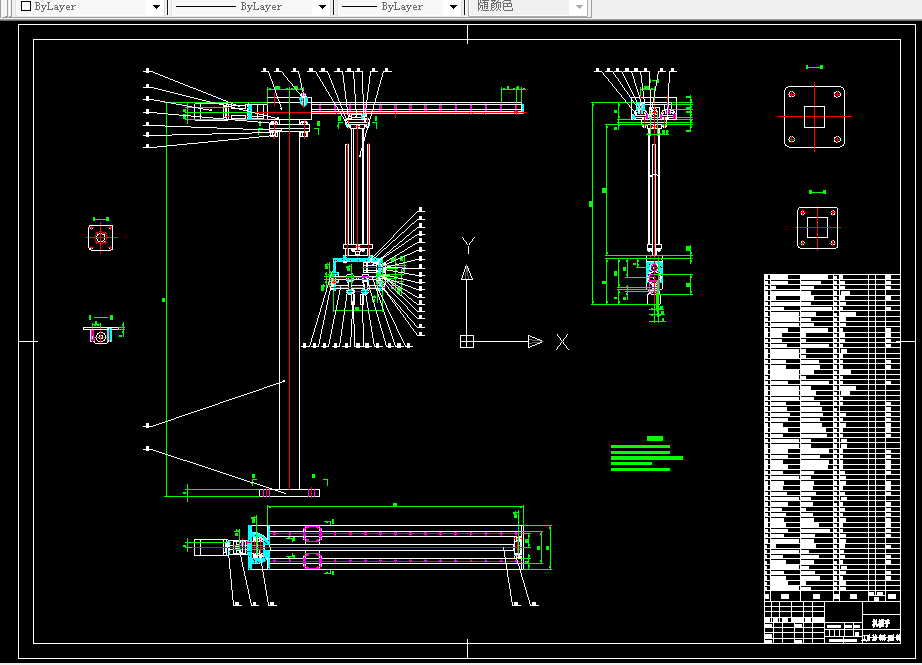The image size is (922, 665).
Task: Click the white ByLayer color swatch square
Action: tap(26, 6)
